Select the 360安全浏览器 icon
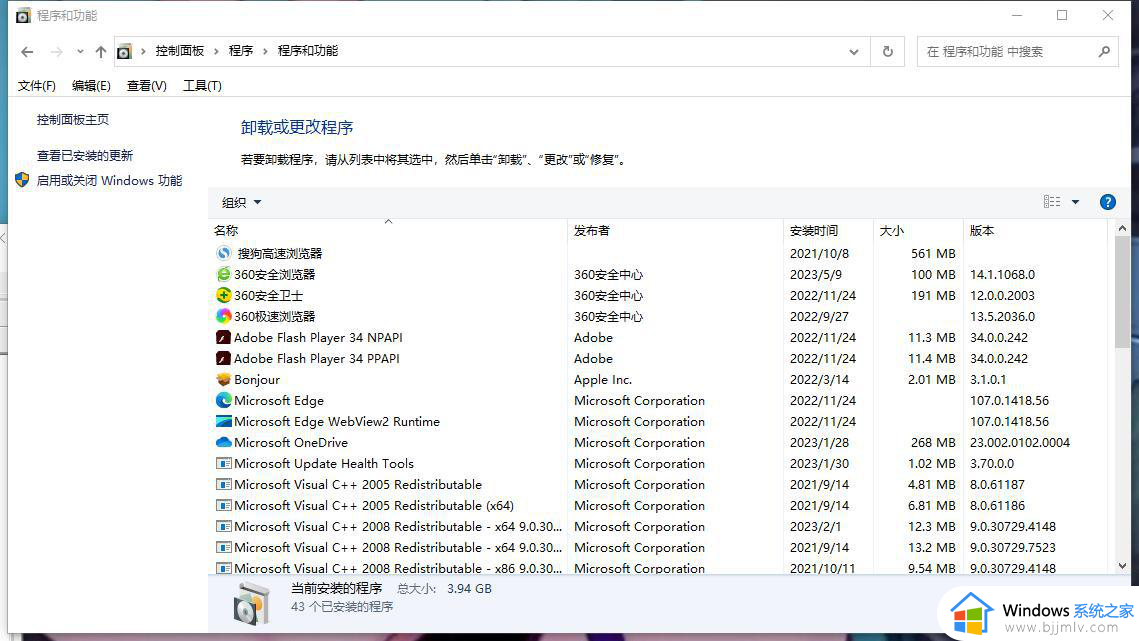The width and height of the screenshot is (1139, 641). click(224, 274)
